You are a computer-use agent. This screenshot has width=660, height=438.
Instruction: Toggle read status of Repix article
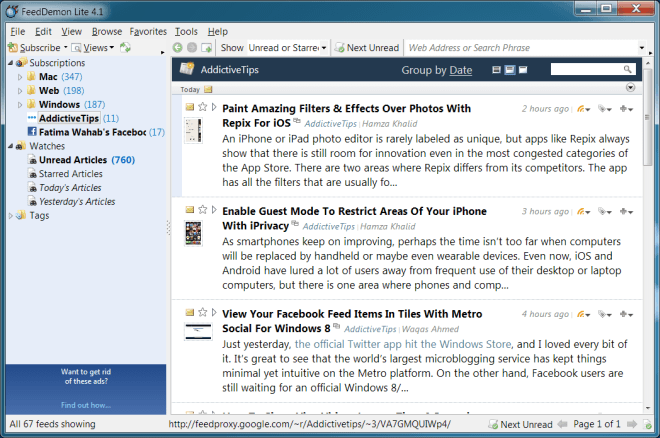click(189, 107)
